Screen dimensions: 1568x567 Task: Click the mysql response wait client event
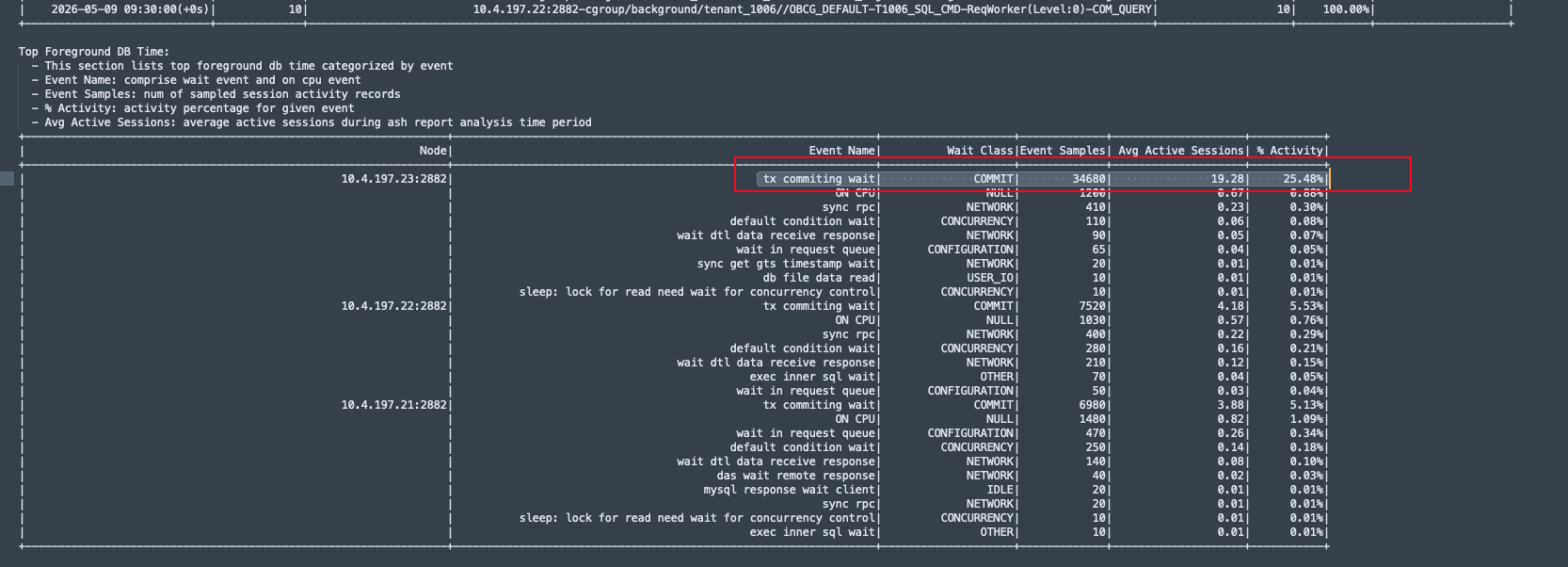(x=790, y=490)
